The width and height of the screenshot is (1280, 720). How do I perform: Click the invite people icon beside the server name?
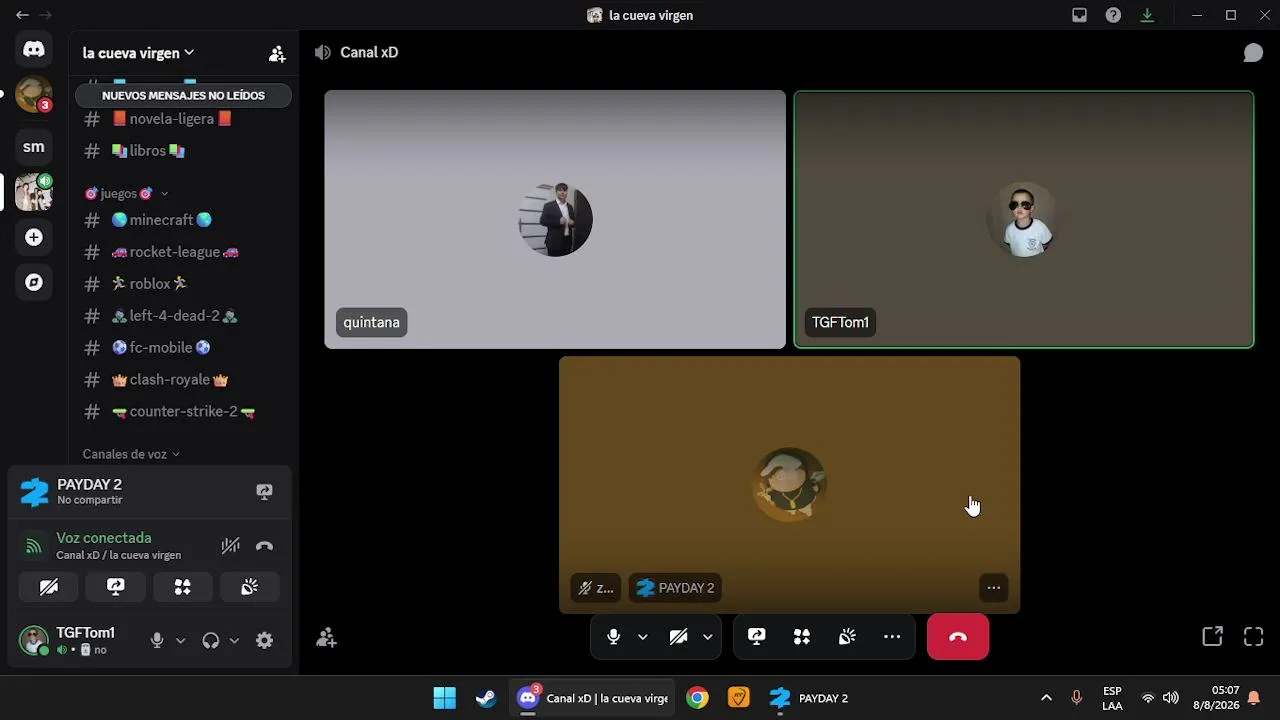coord(277,54)
